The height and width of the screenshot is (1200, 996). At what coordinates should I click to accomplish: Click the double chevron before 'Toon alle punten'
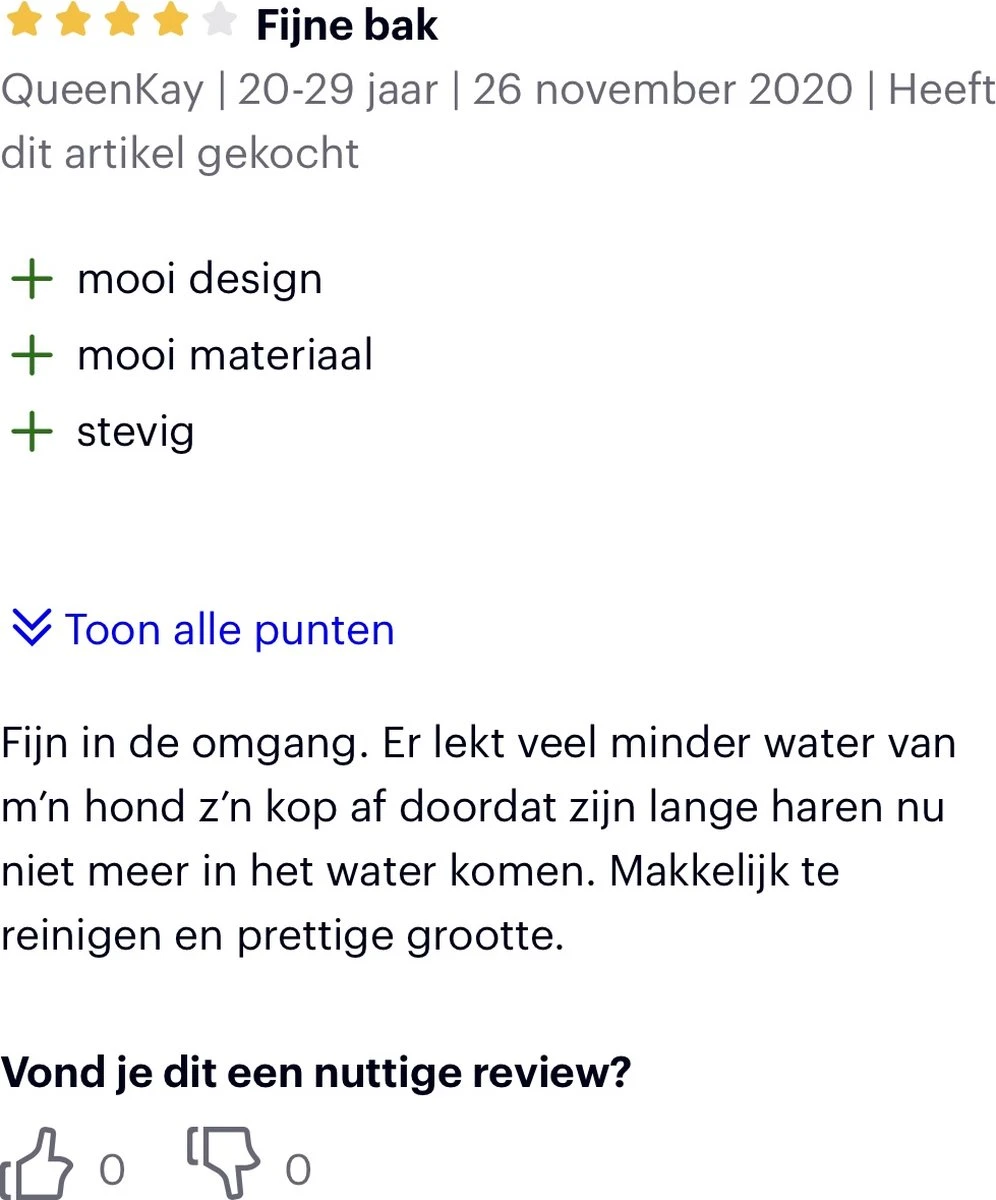tap(30, 628)
